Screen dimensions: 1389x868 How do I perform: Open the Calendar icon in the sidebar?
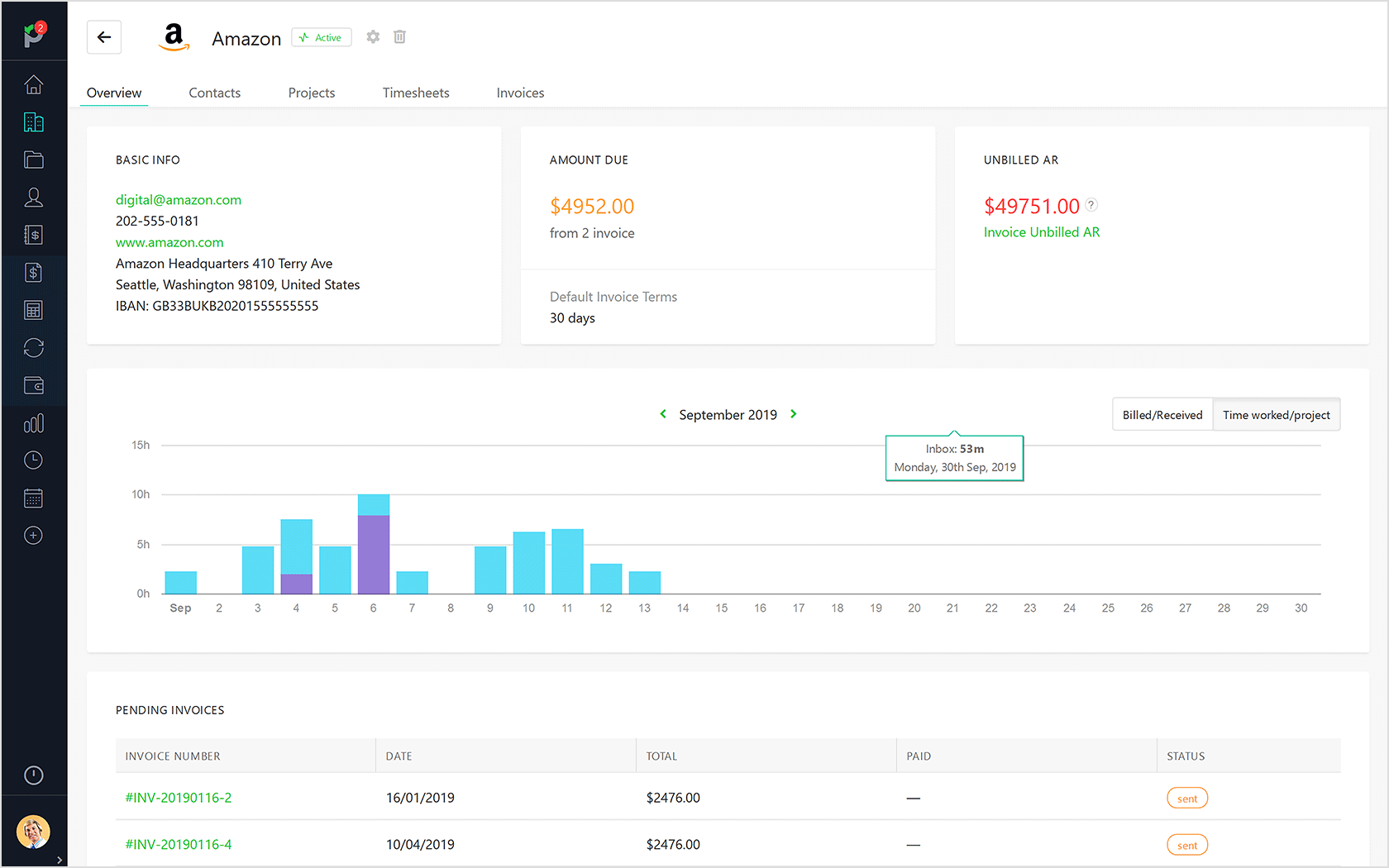(33, 497)
